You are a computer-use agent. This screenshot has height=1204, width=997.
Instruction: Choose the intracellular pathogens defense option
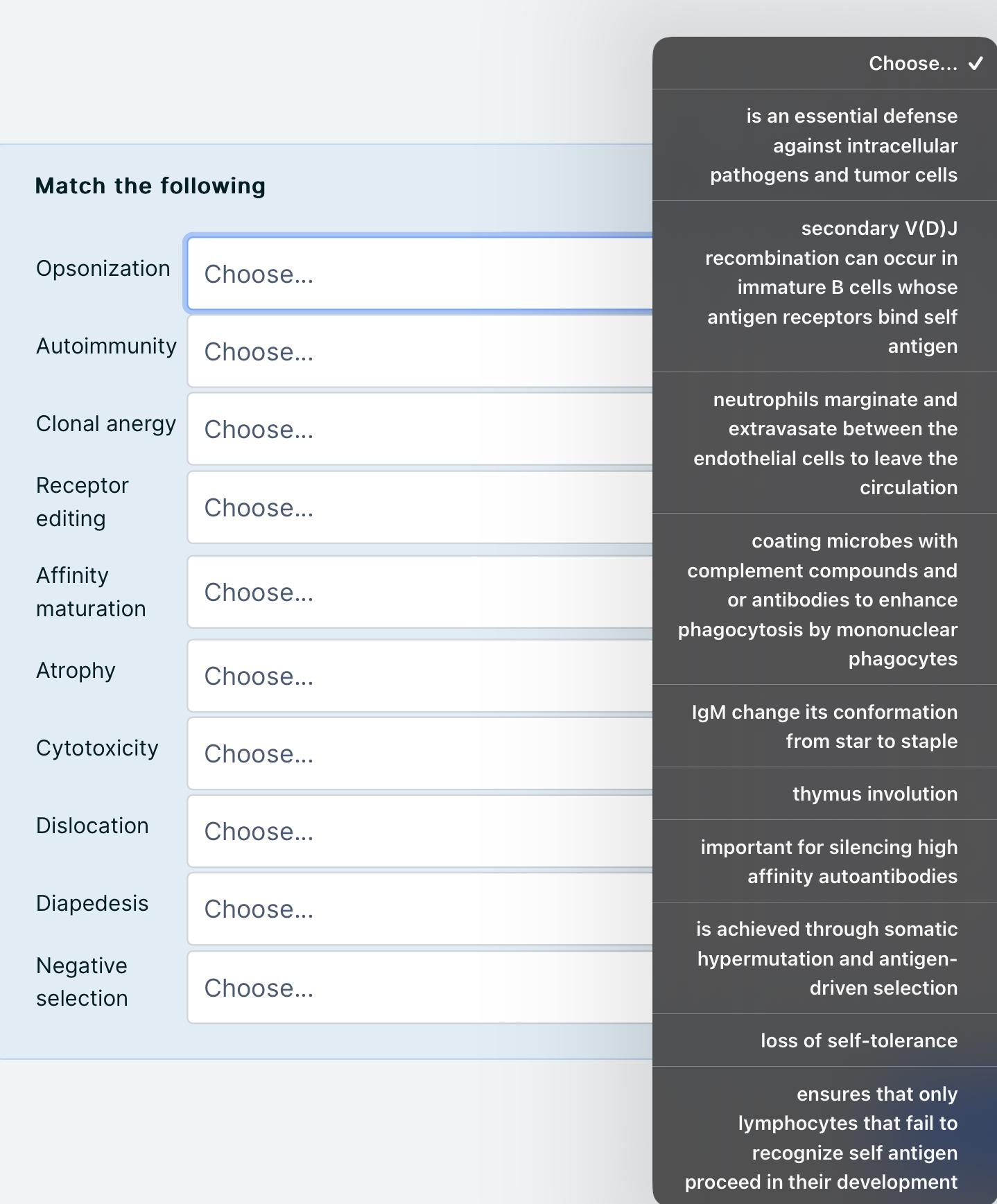click(825, 146)
